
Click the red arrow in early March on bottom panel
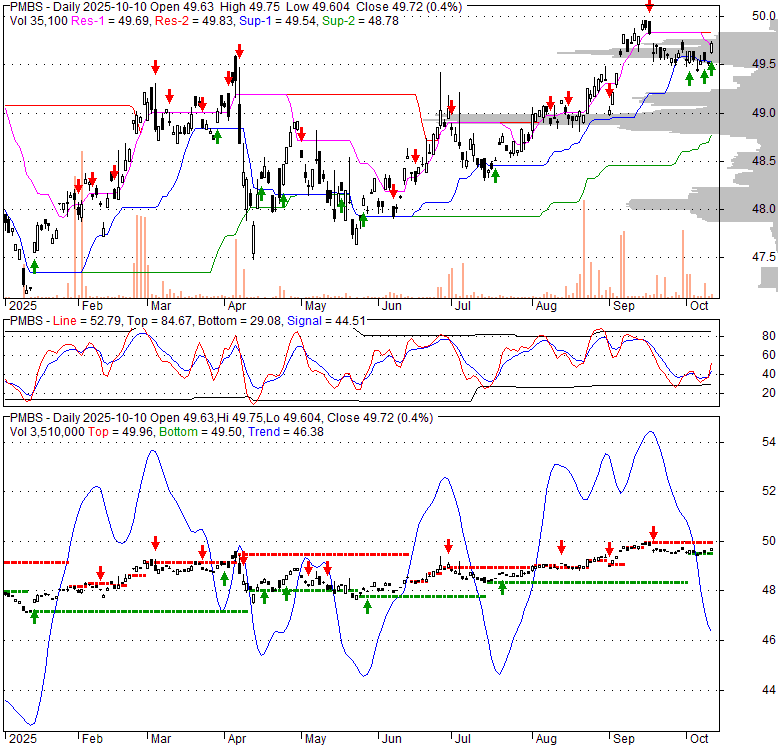tap(155, 543)
